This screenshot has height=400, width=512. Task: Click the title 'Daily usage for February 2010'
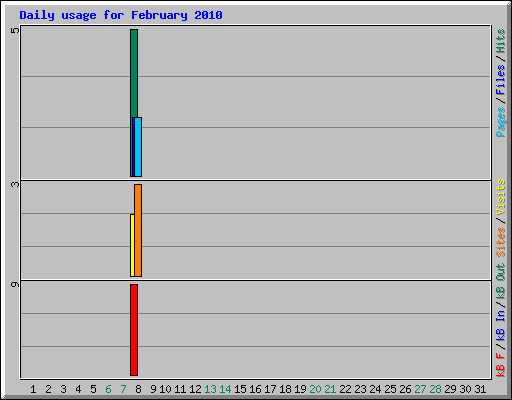[x=121, y=15]
